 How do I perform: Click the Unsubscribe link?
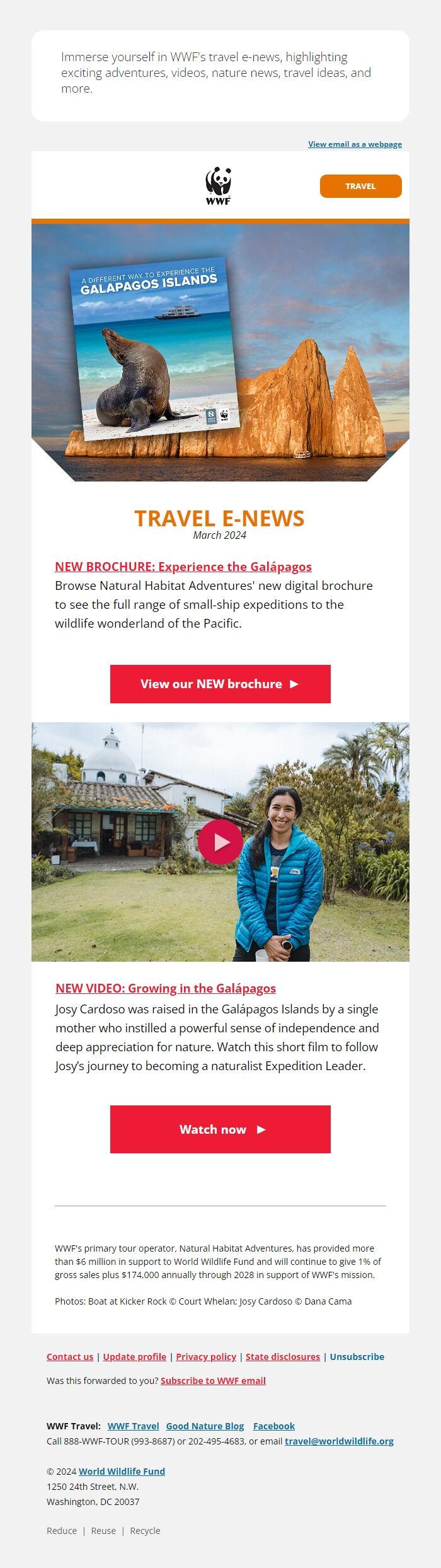357,1357
